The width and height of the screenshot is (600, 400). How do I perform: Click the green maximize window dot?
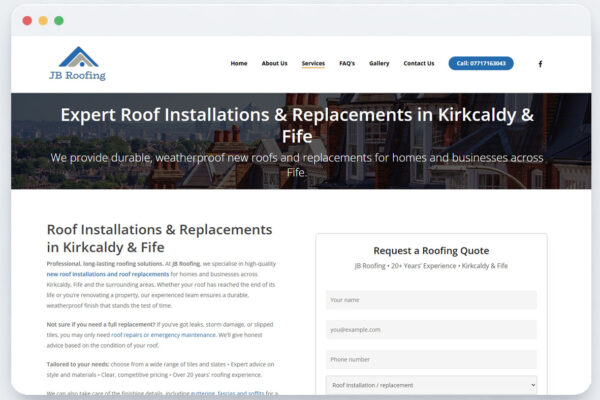(x=59, y=20)
